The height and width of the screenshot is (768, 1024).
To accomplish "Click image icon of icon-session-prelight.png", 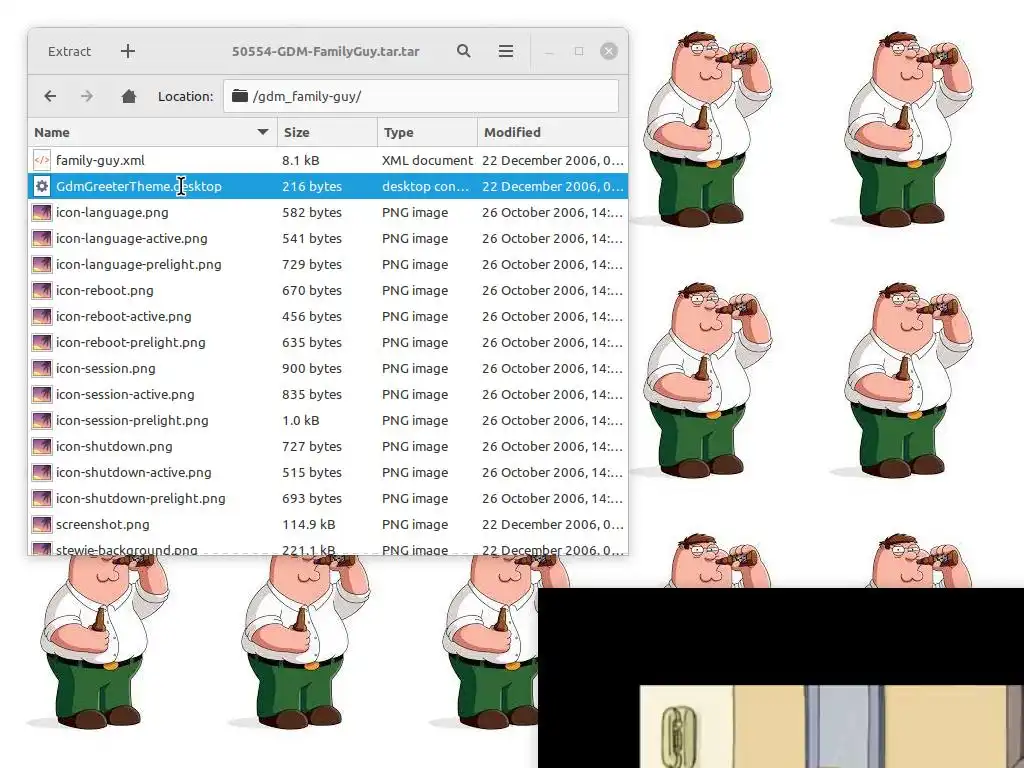I will coord(42,421).
